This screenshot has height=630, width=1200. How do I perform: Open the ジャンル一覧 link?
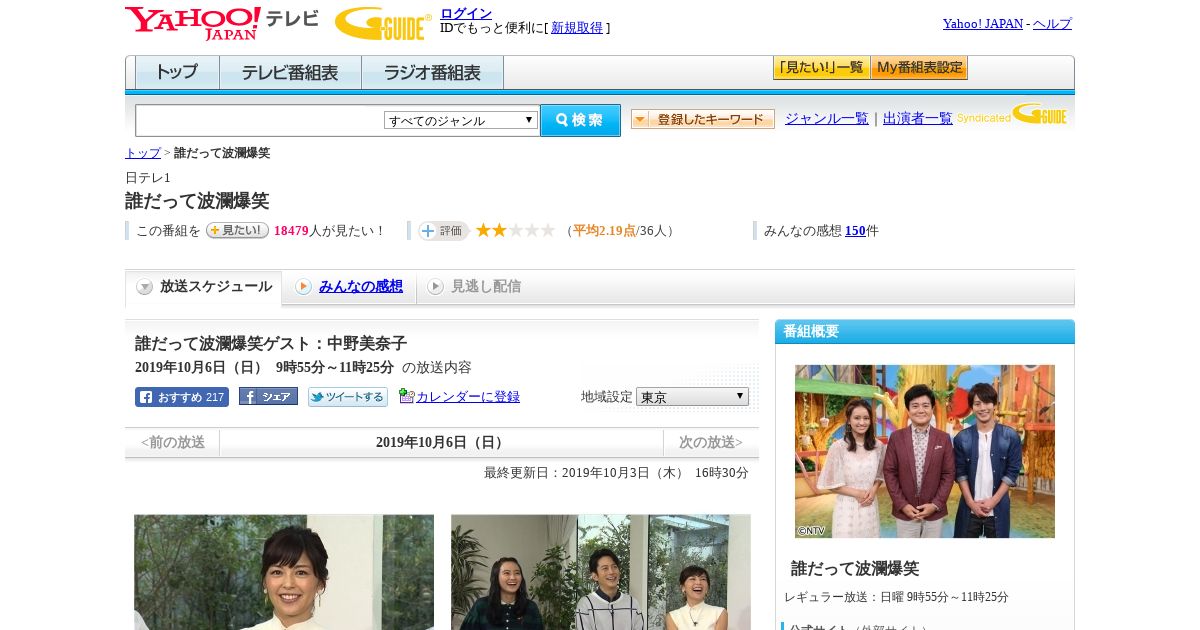(827, 119)
